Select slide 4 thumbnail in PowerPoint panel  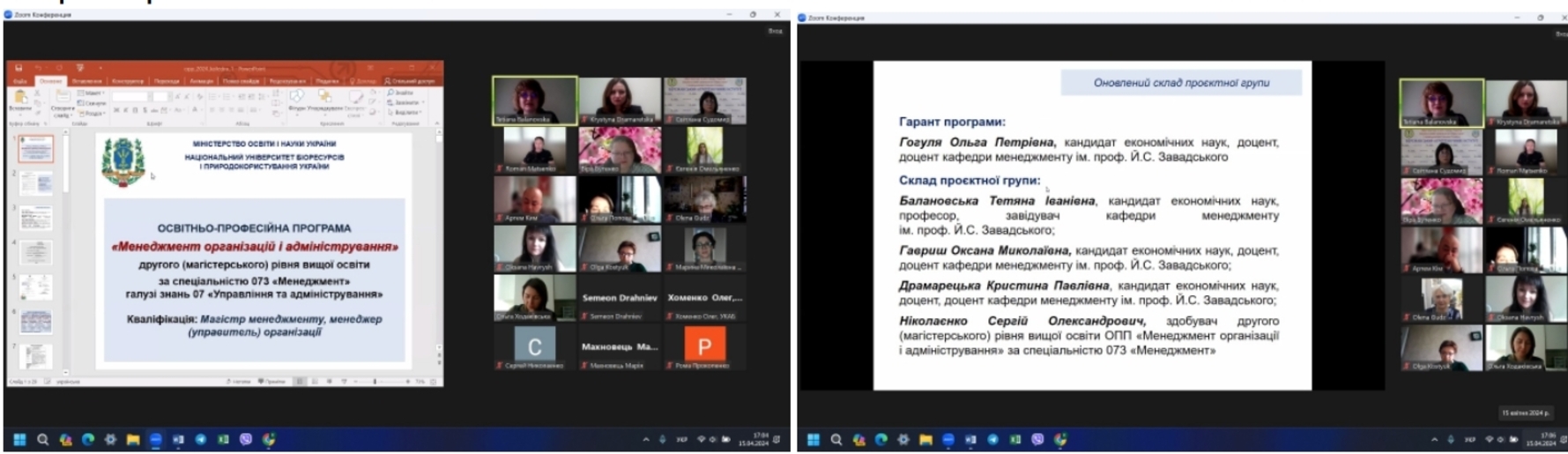[36, 252]
